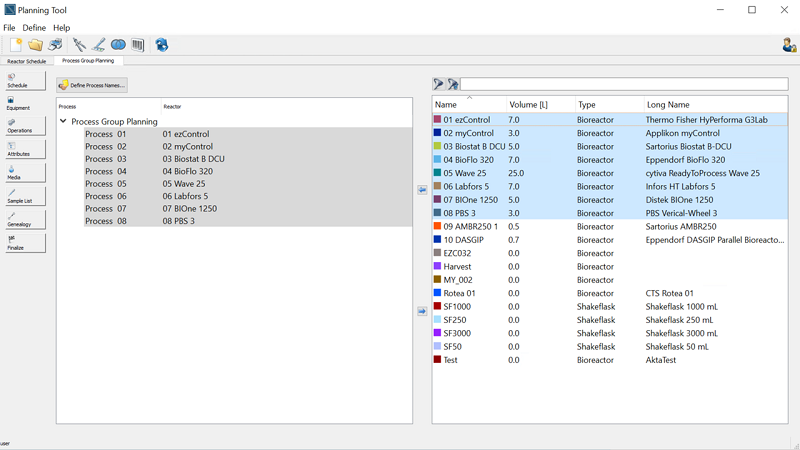This screenshot has width=800, height=450.
Task: Switch to Reactor Schedule tab
Action: 27,61
